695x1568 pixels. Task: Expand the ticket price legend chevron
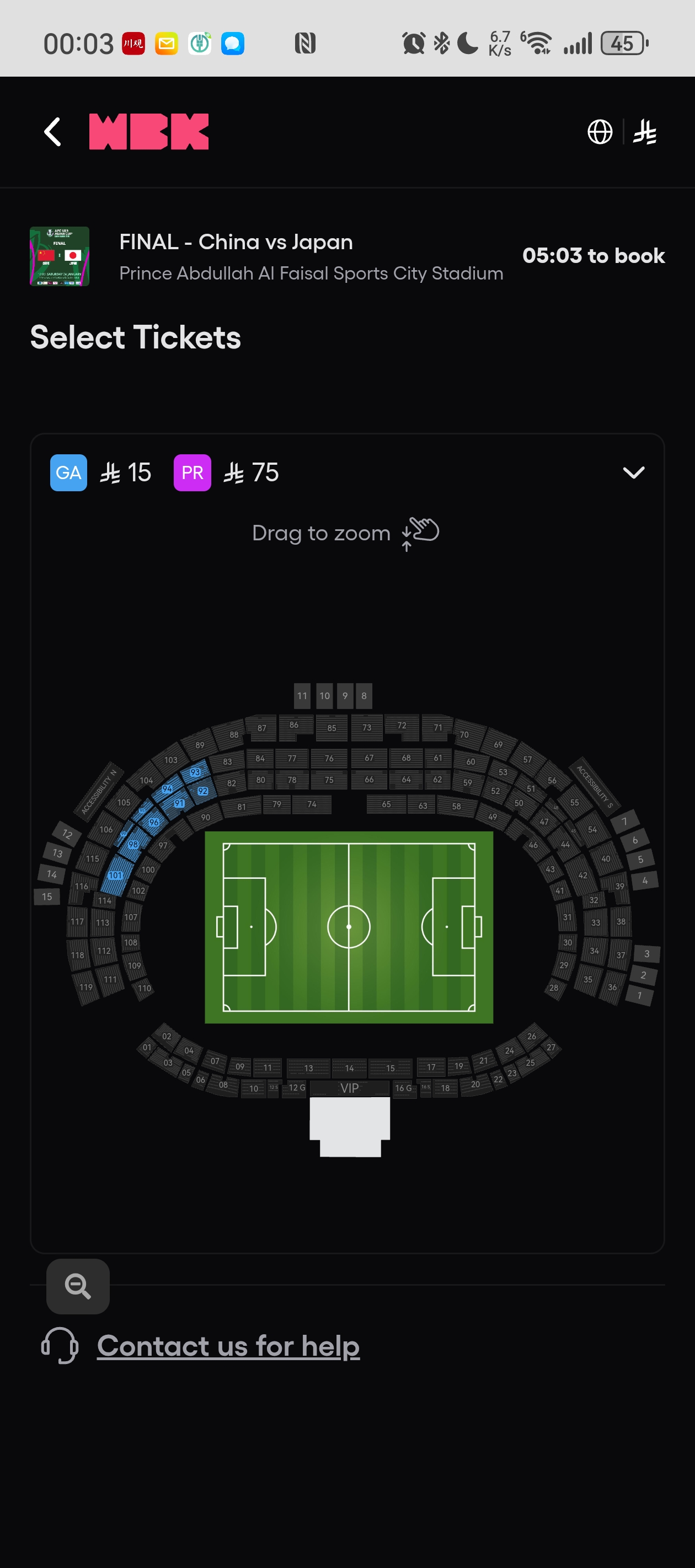click(633, 473)
